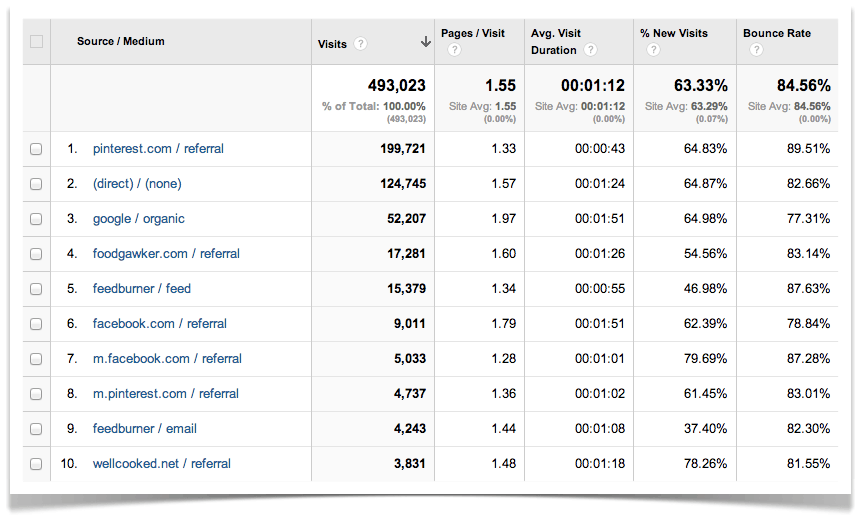Viewport: 861px width, 523px height.
Task: Open the m.pinterest.com / referral link
Action: click(165, 394)
